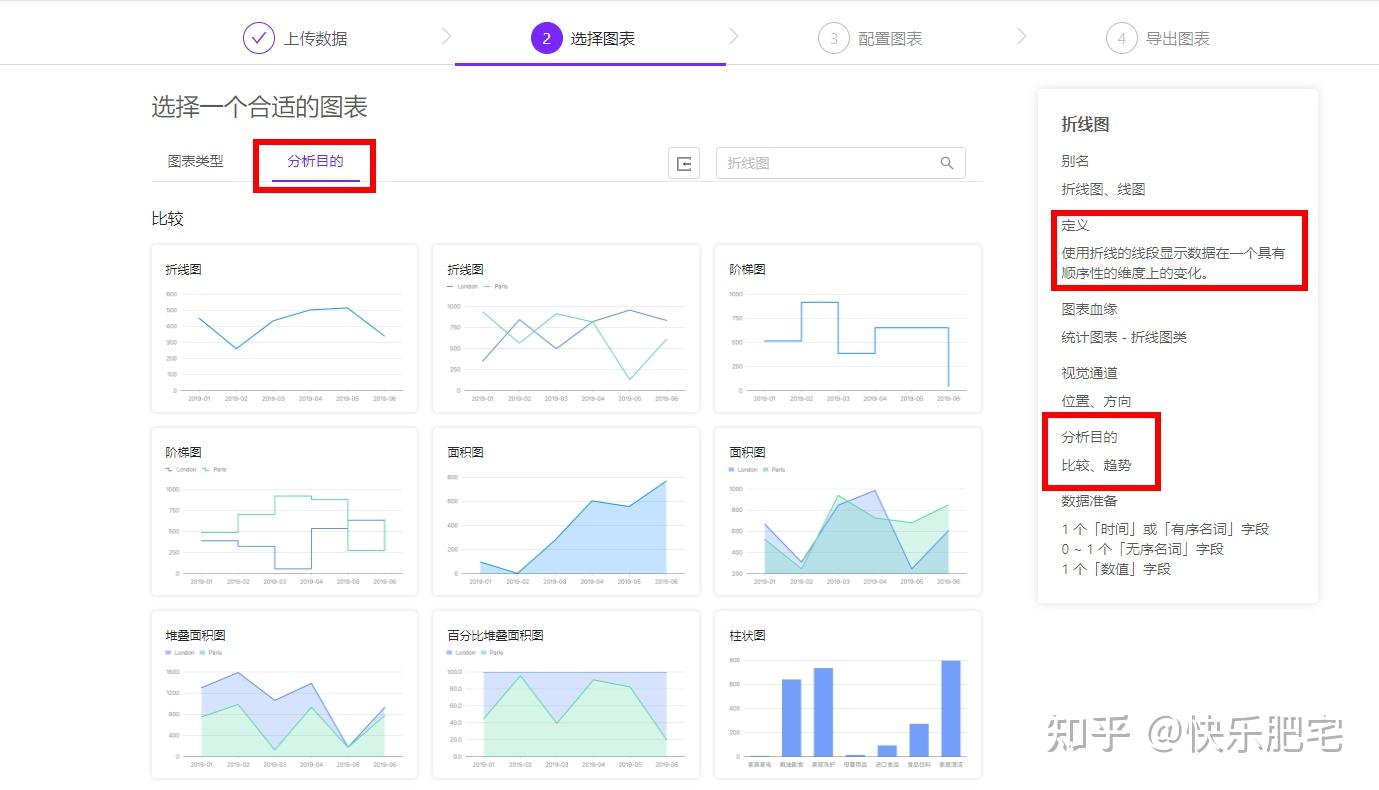
Task: Switch to the 分析目的 tab
Action: (315, 161)
